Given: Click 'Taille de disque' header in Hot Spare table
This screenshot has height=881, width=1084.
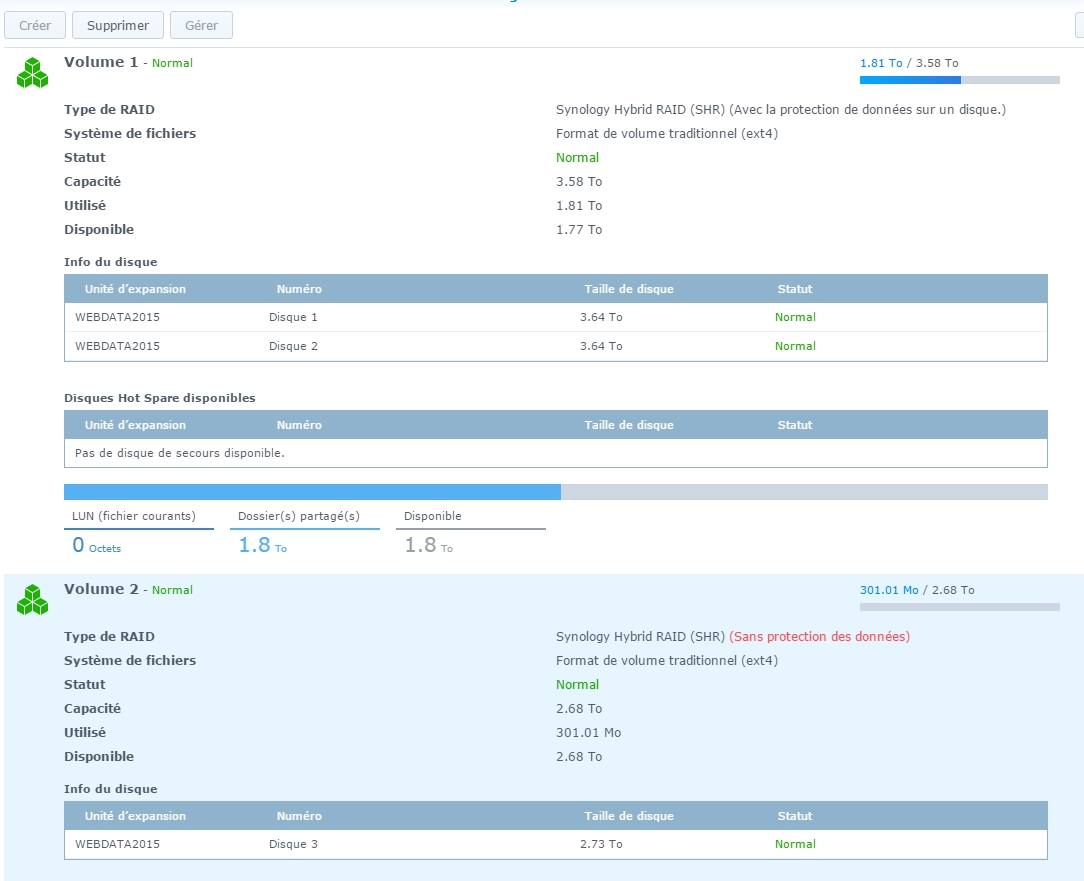Looking at the screenshot, I should point(629,425).
